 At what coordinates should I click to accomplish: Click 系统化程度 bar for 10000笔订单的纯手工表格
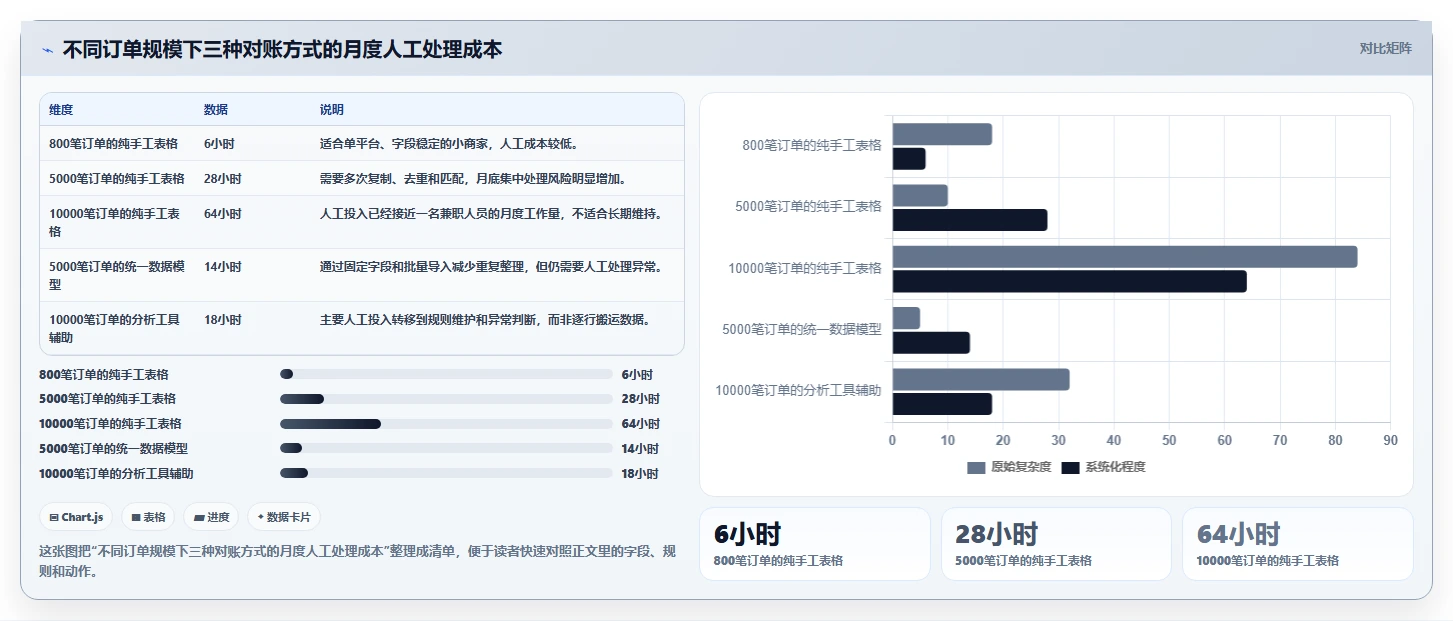1070,282
